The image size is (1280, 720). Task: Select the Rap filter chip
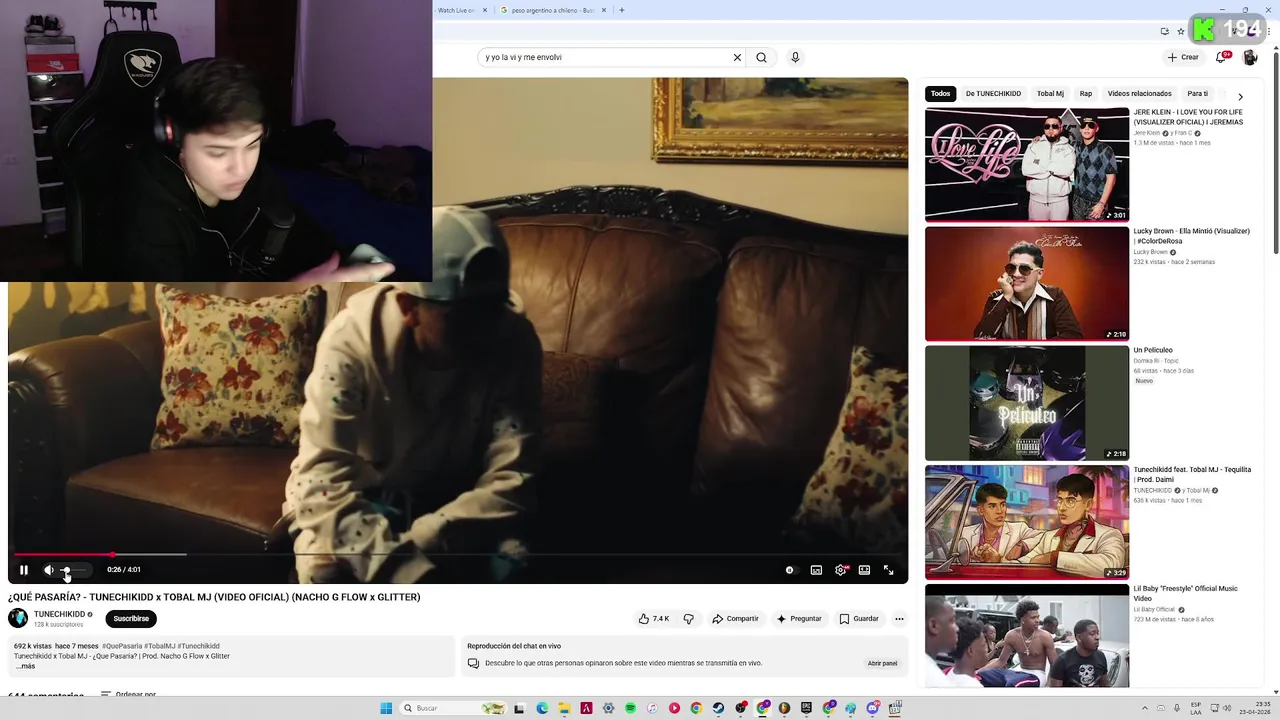1086,94
